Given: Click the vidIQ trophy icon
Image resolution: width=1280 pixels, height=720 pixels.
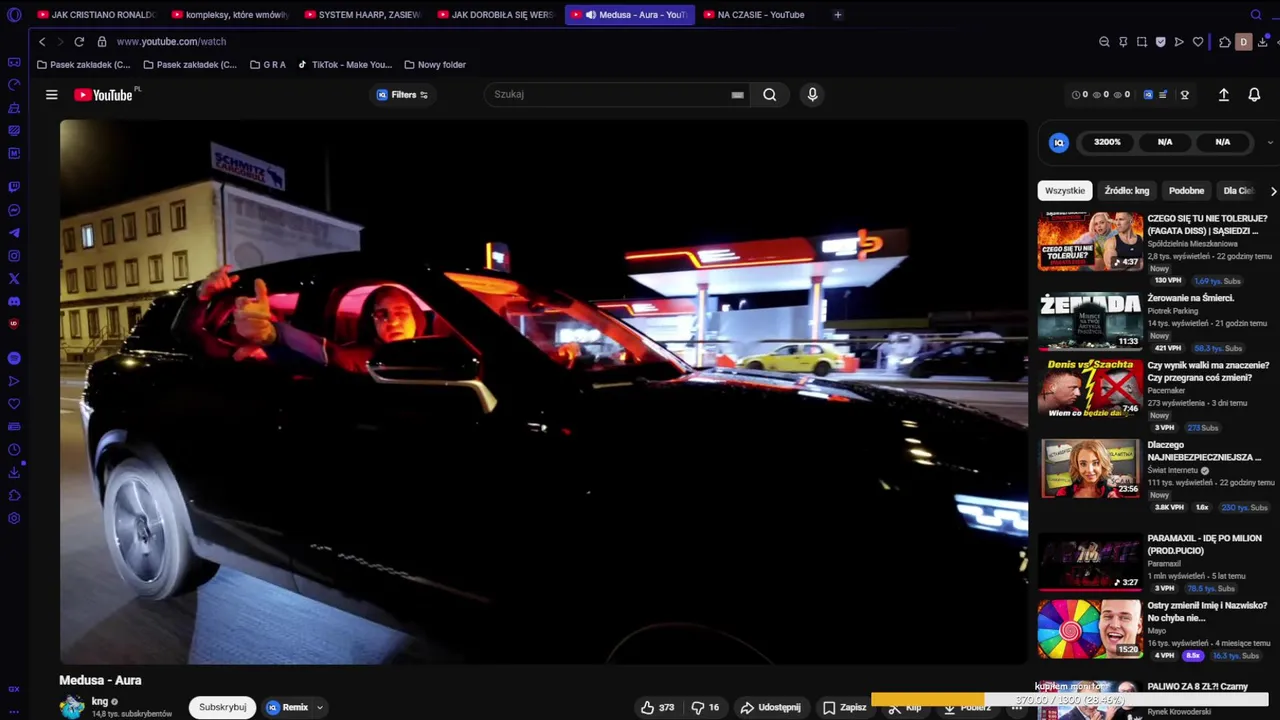Looking at the screenshot, I should (1185, 95).
